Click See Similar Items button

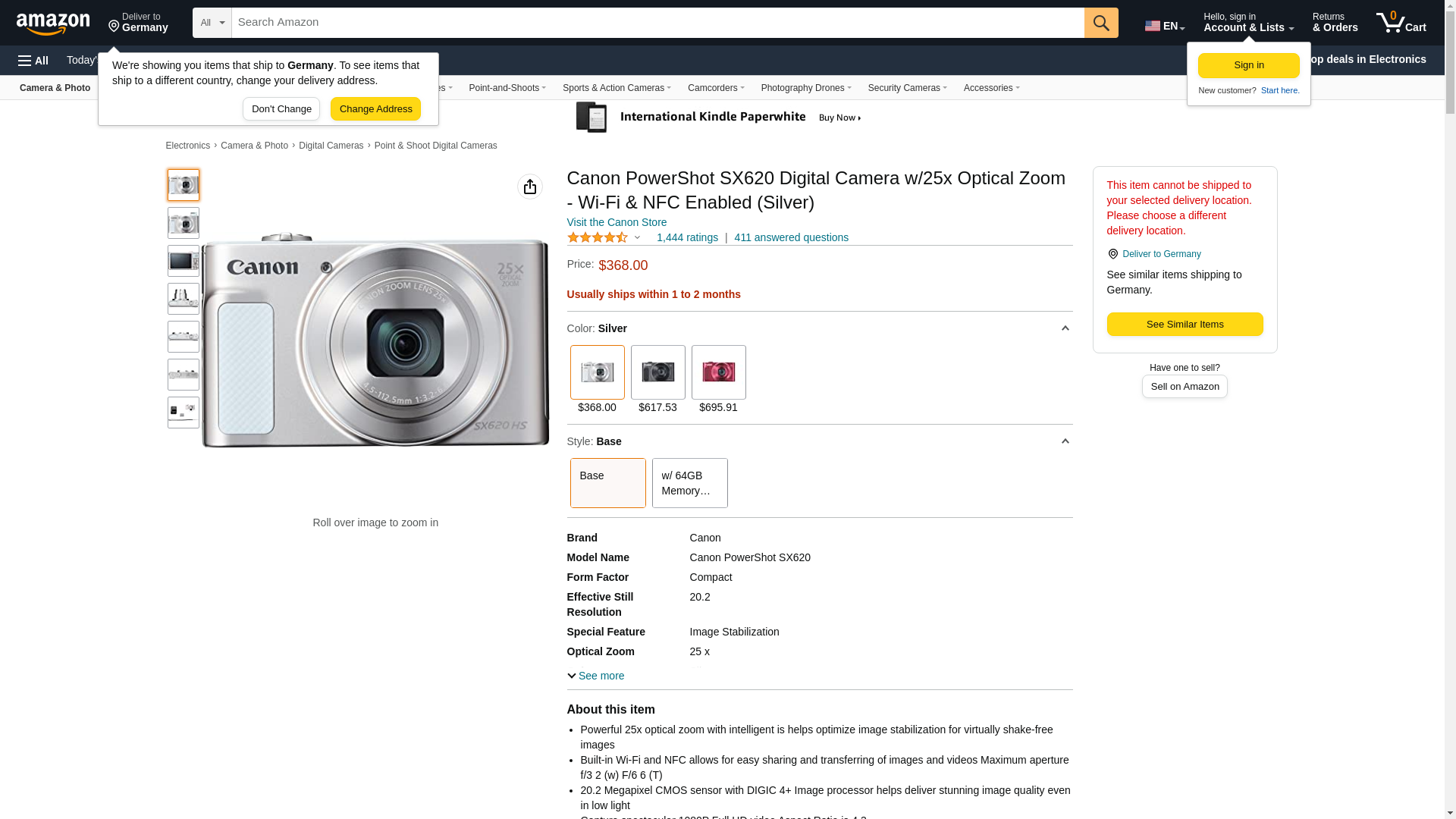[1185, 325]
